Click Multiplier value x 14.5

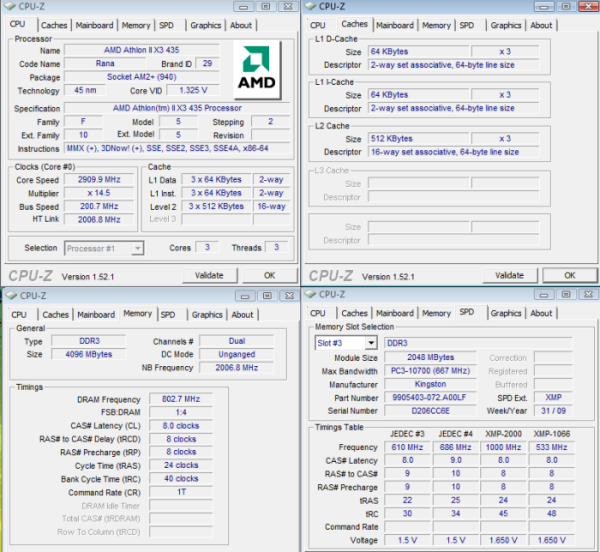click(99, 193)
